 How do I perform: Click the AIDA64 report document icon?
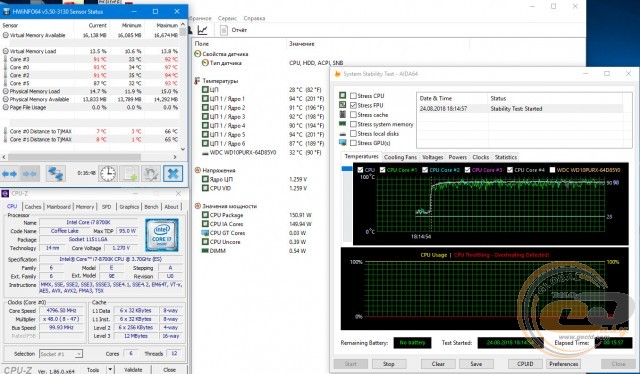click(x=223, y=30)
